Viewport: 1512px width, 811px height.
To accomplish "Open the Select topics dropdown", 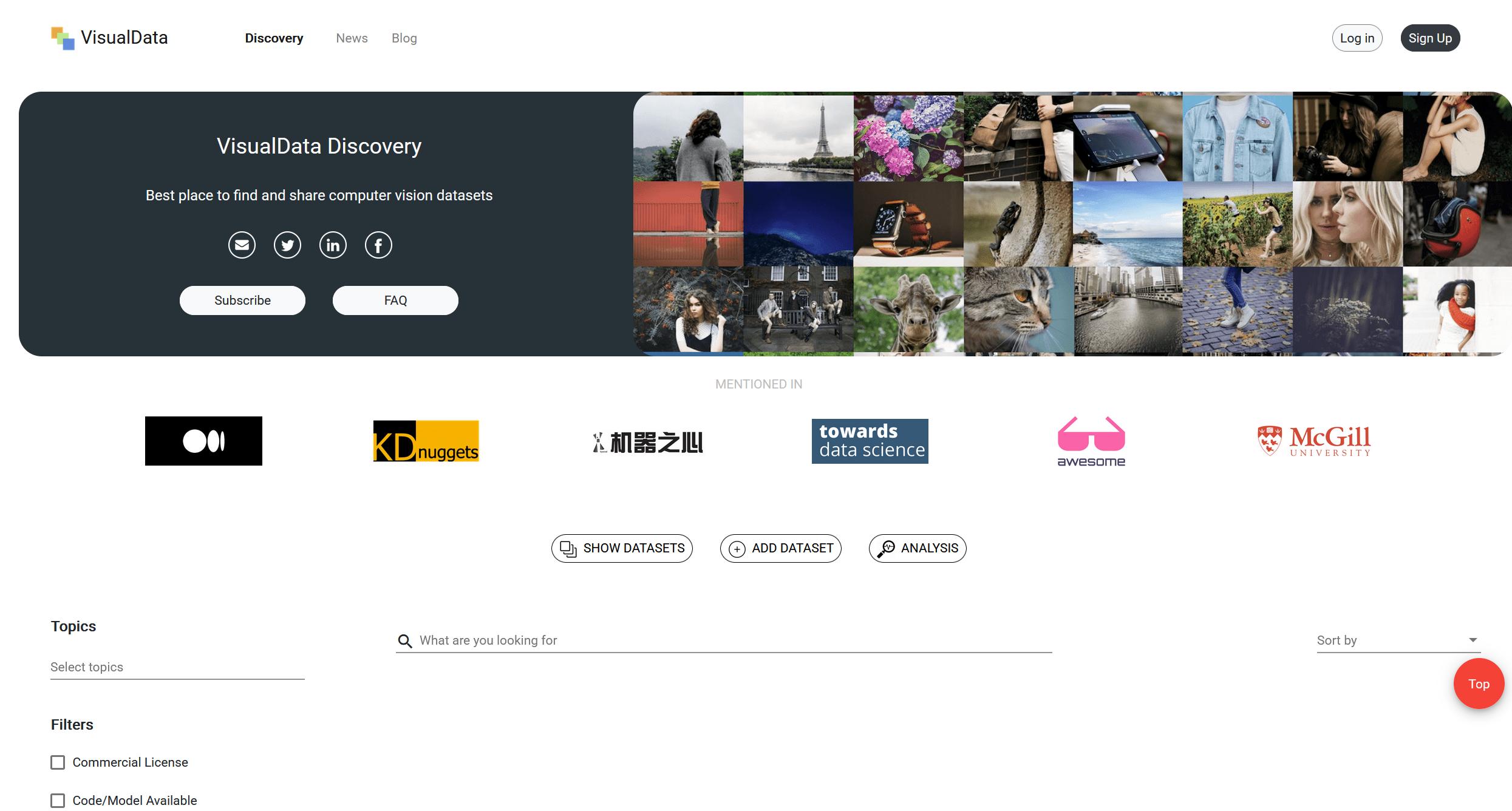I will click(x=177, y=667).
